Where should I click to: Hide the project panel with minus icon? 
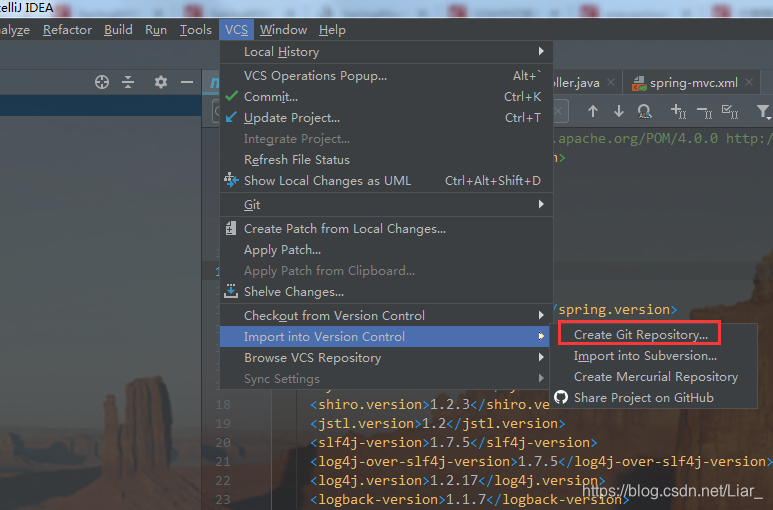point(187,82)
